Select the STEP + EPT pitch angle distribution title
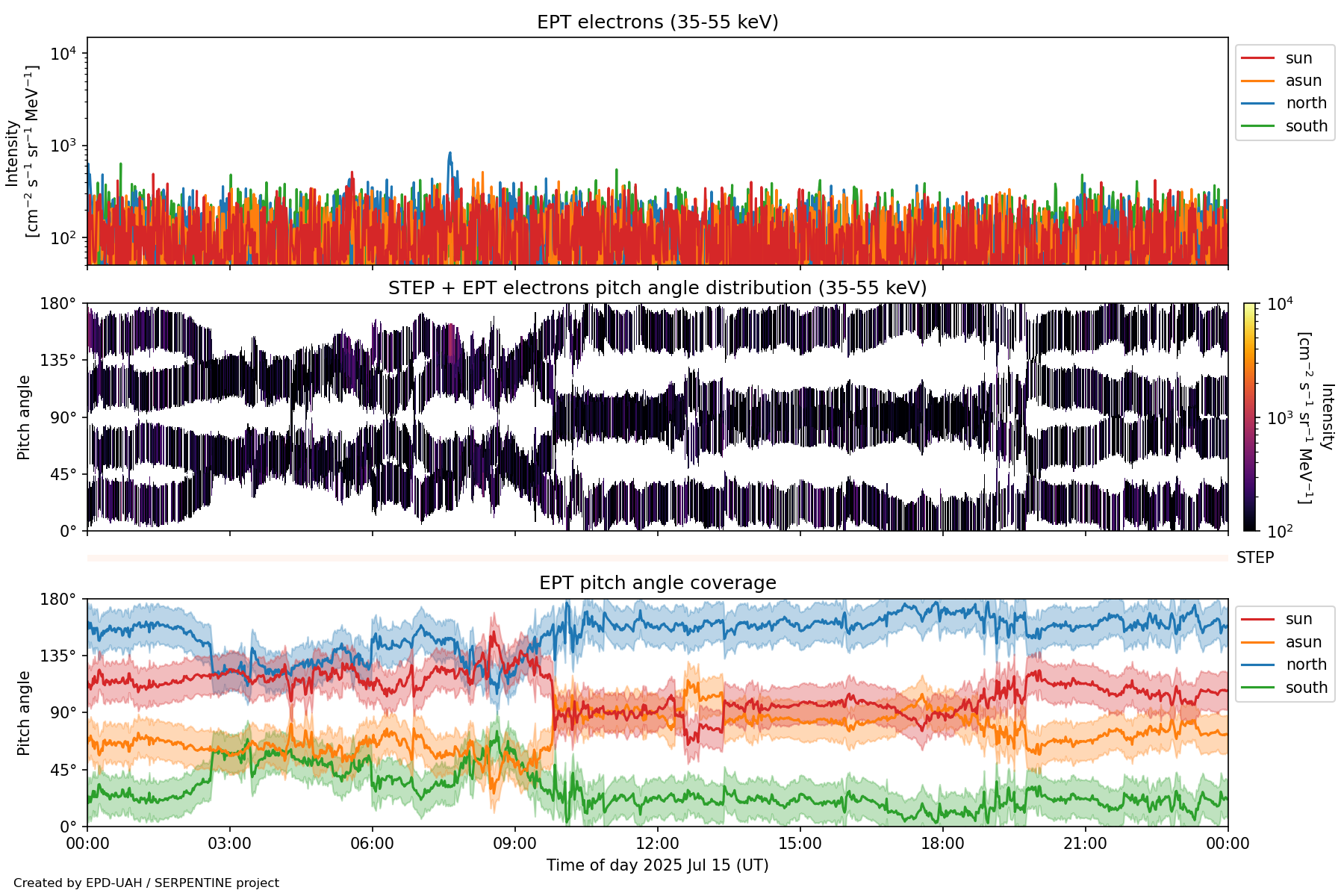 coord(657,288)
